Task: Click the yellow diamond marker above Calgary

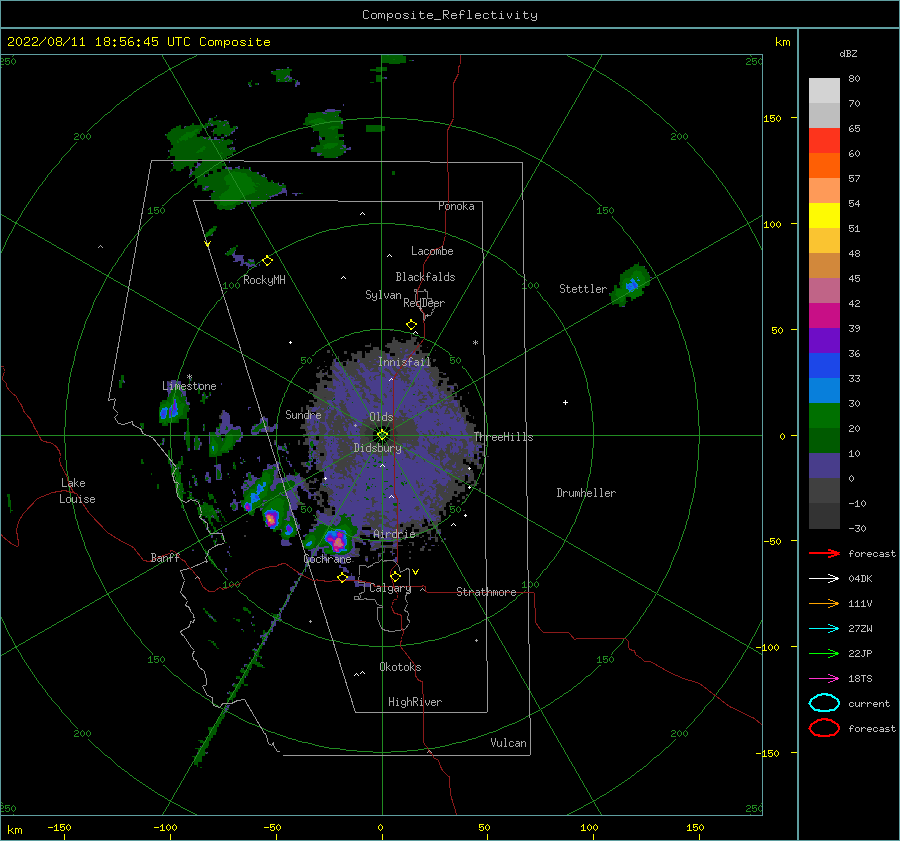Action: pos(395,576)
